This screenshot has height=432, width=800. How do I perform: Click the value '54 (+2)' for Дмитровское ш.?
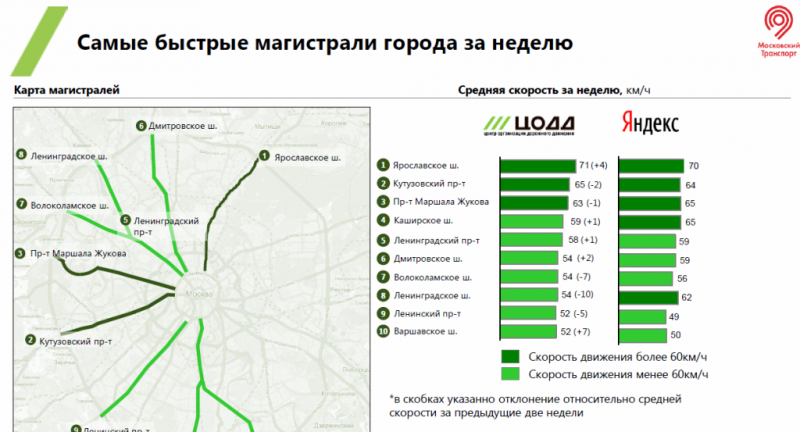pyautogui.click(x=578, y=258)
